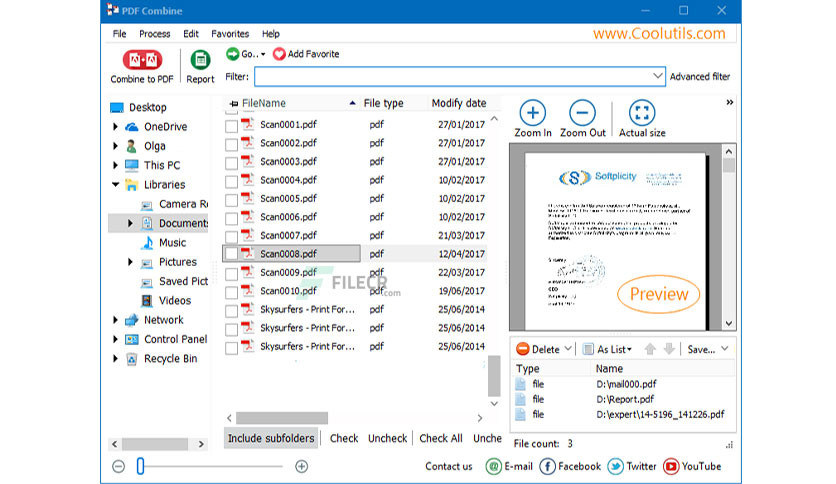Visit the www.Coolutils.com link
The width and height of the screenshot is (836, 484).
click(659, 33)
